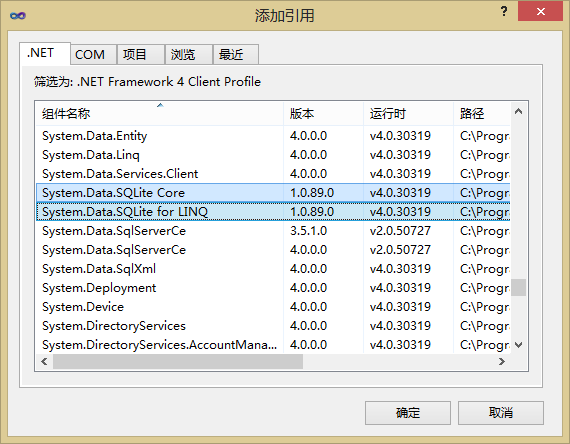Select System.Data.SQLite for LINQ row
570x444 pixels.
click(x=273, y=212)
